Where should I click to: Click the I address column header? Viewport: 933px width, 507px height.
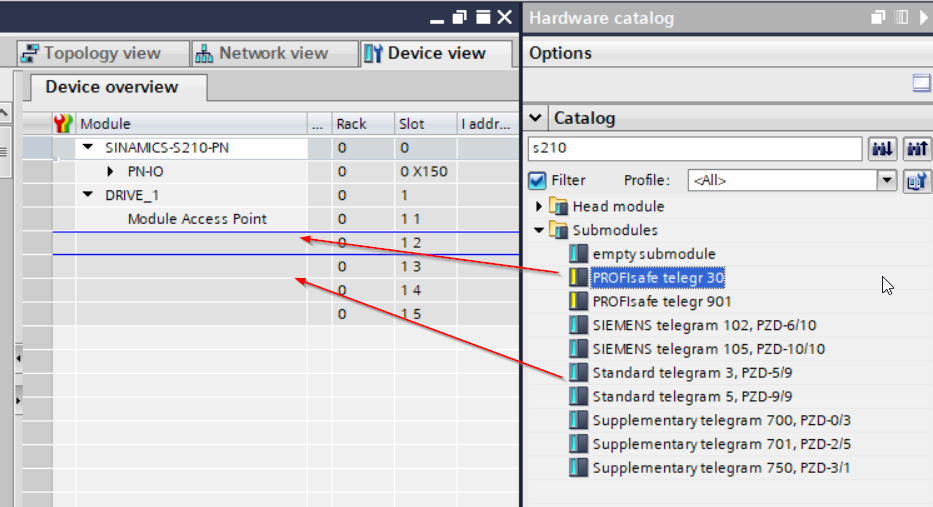488,124
